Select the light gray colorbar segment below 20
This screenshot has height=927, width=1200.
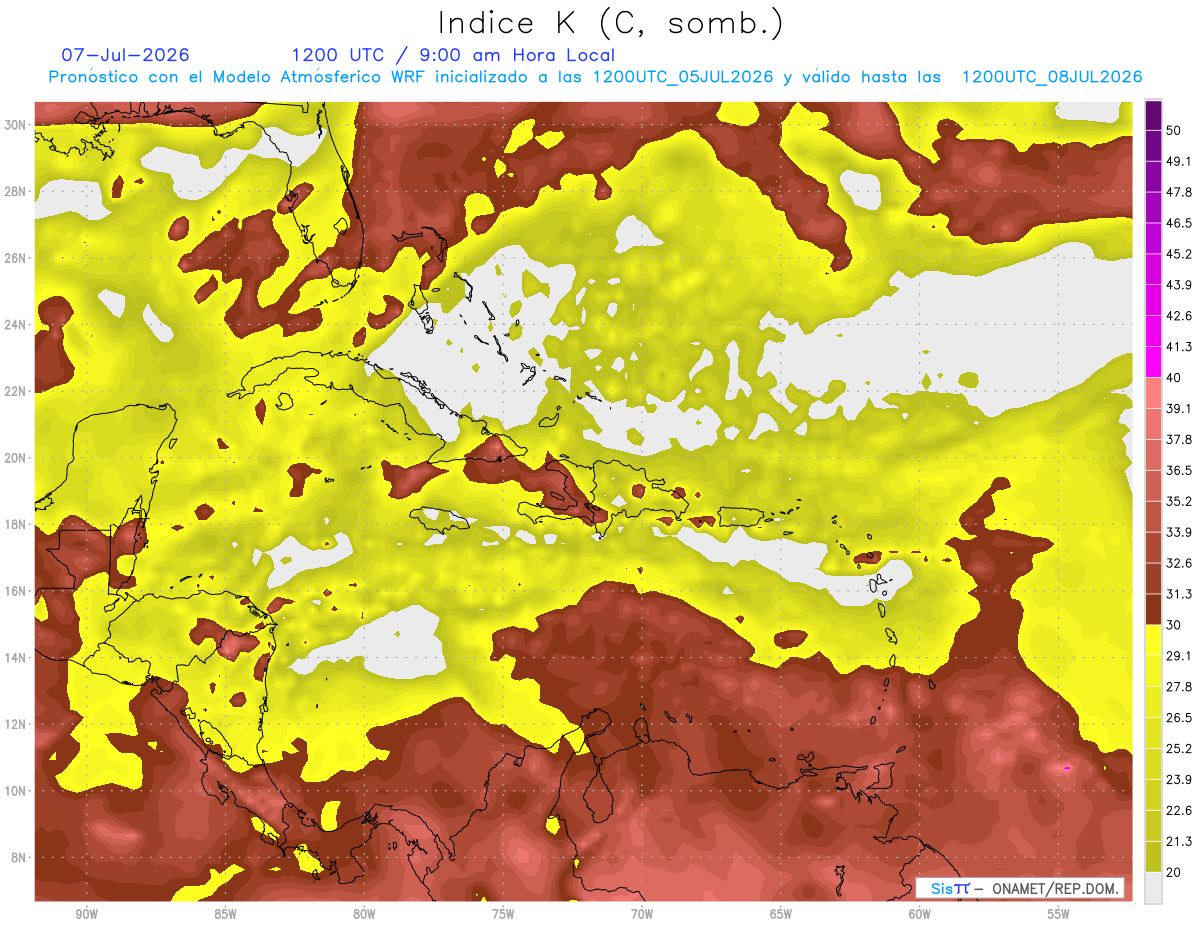click(1153, 888)
